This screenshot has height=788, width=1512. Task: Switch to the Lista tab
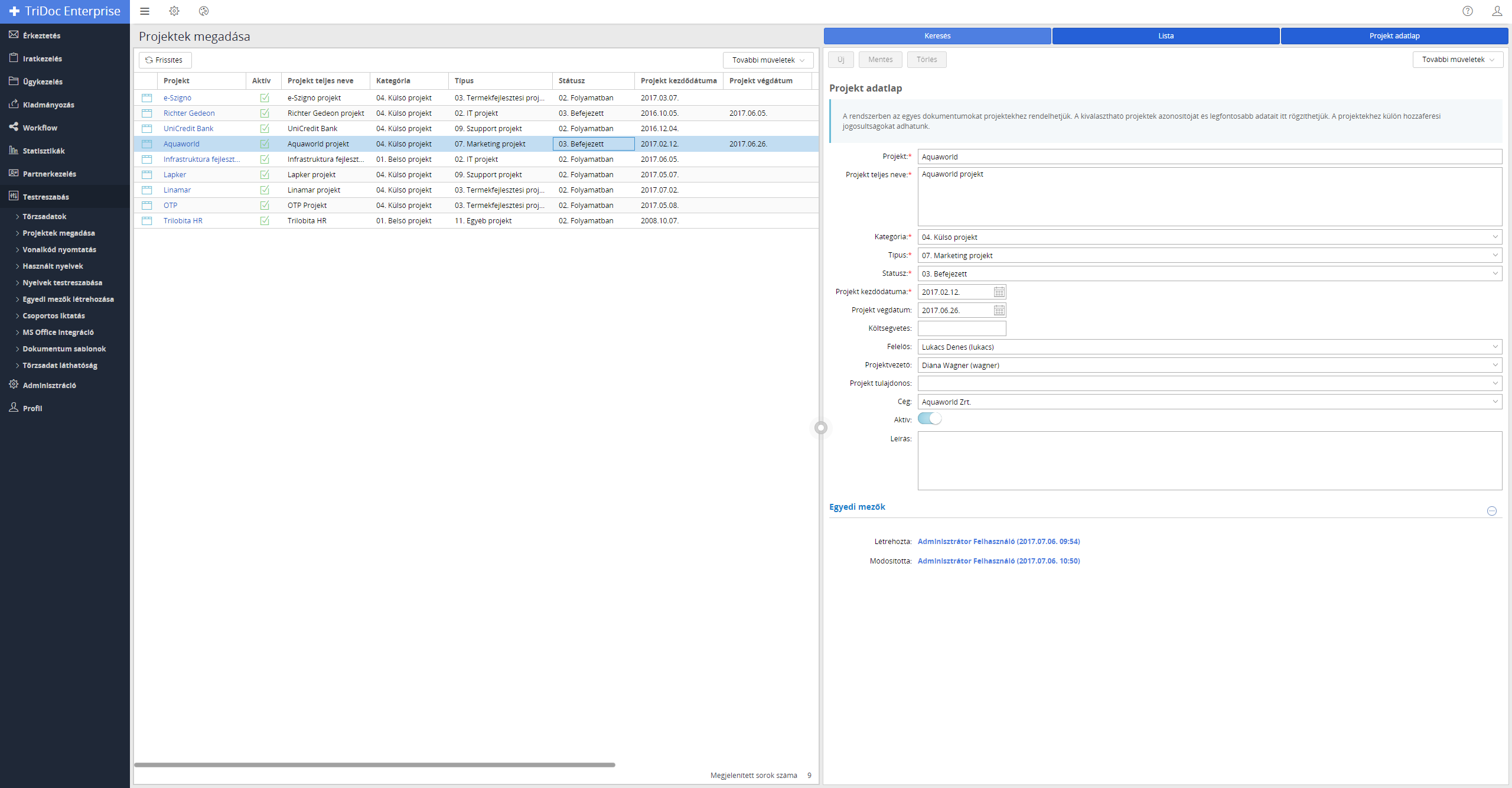(x=1166, y=36)
